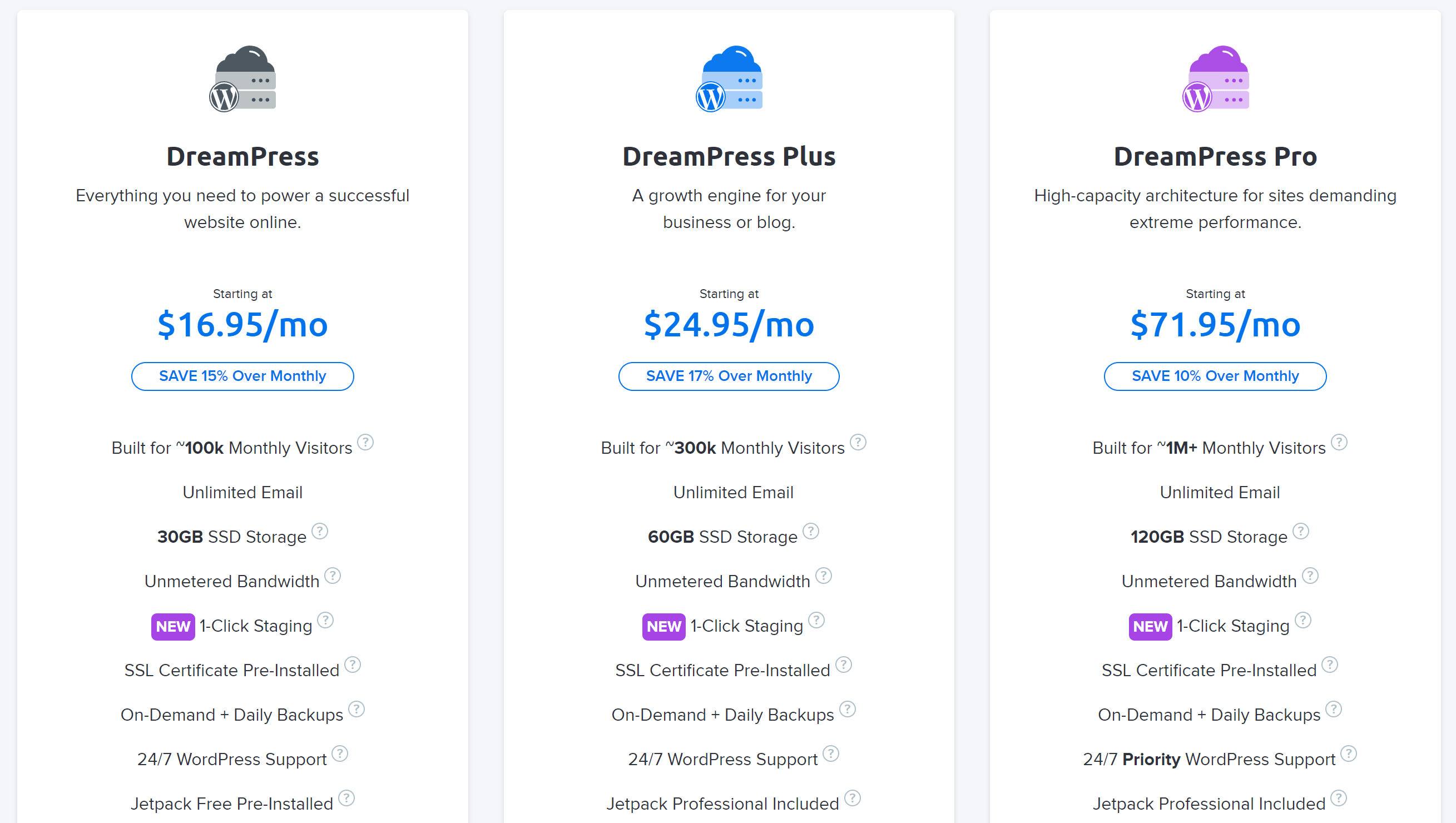
Task: Click help icon for DreamPress 24/7 WordPress Support
Action: point(340,754)
